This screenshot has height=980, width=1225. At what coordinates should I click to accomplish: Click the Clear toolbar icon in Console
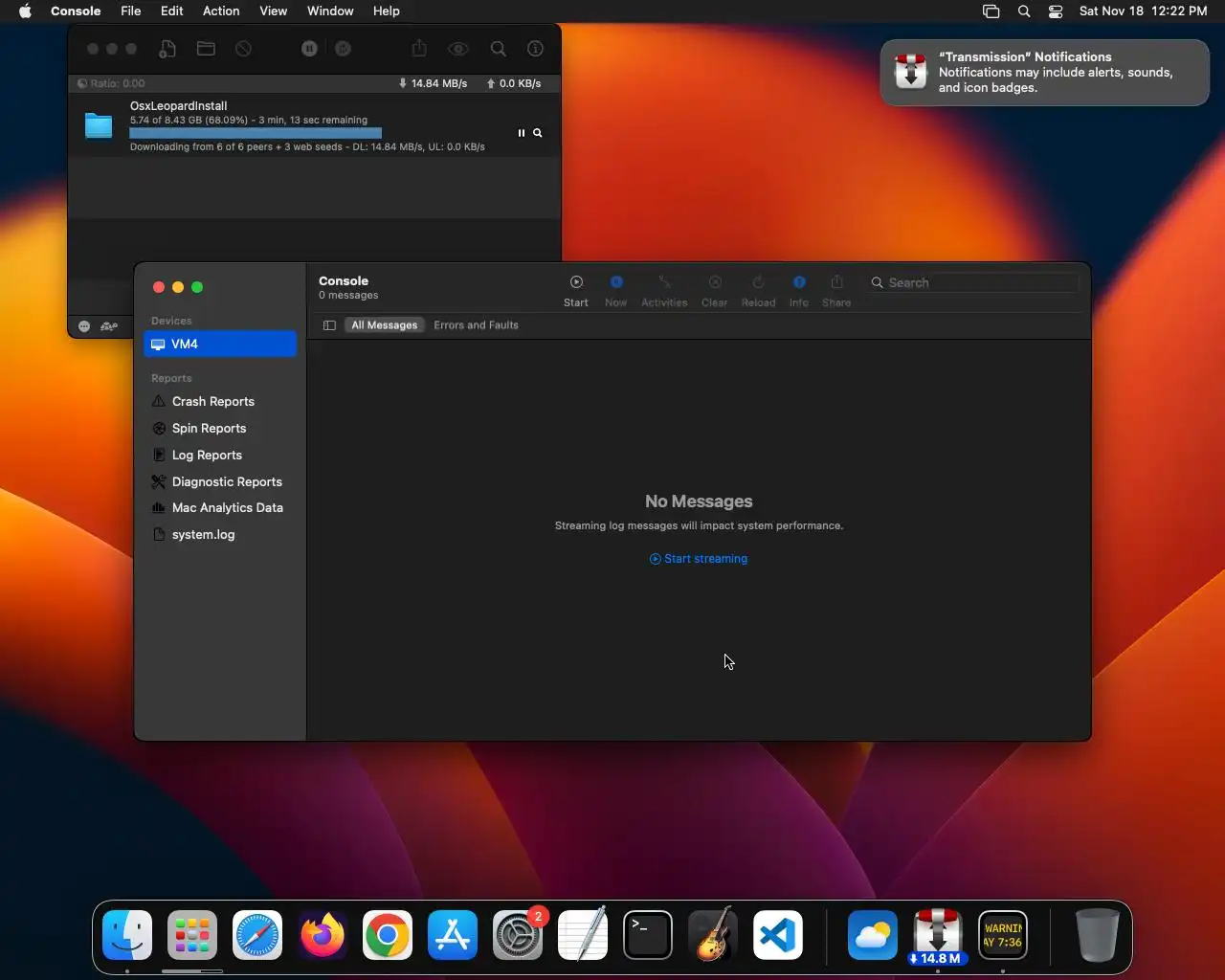pyautogui.click(x=715, y=282)
